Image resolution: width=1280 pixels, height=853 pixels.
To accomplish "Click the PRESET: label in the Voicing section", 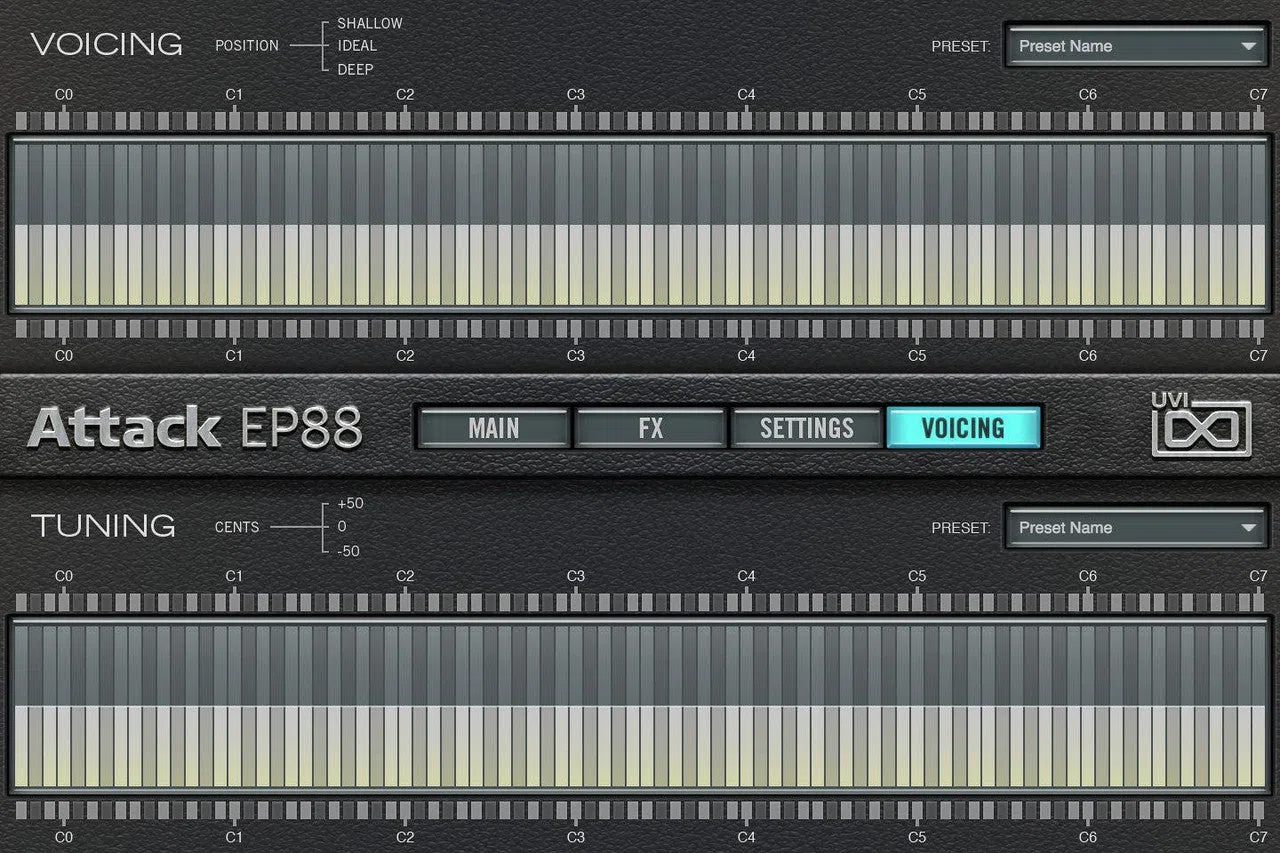I will pos(961,46).
